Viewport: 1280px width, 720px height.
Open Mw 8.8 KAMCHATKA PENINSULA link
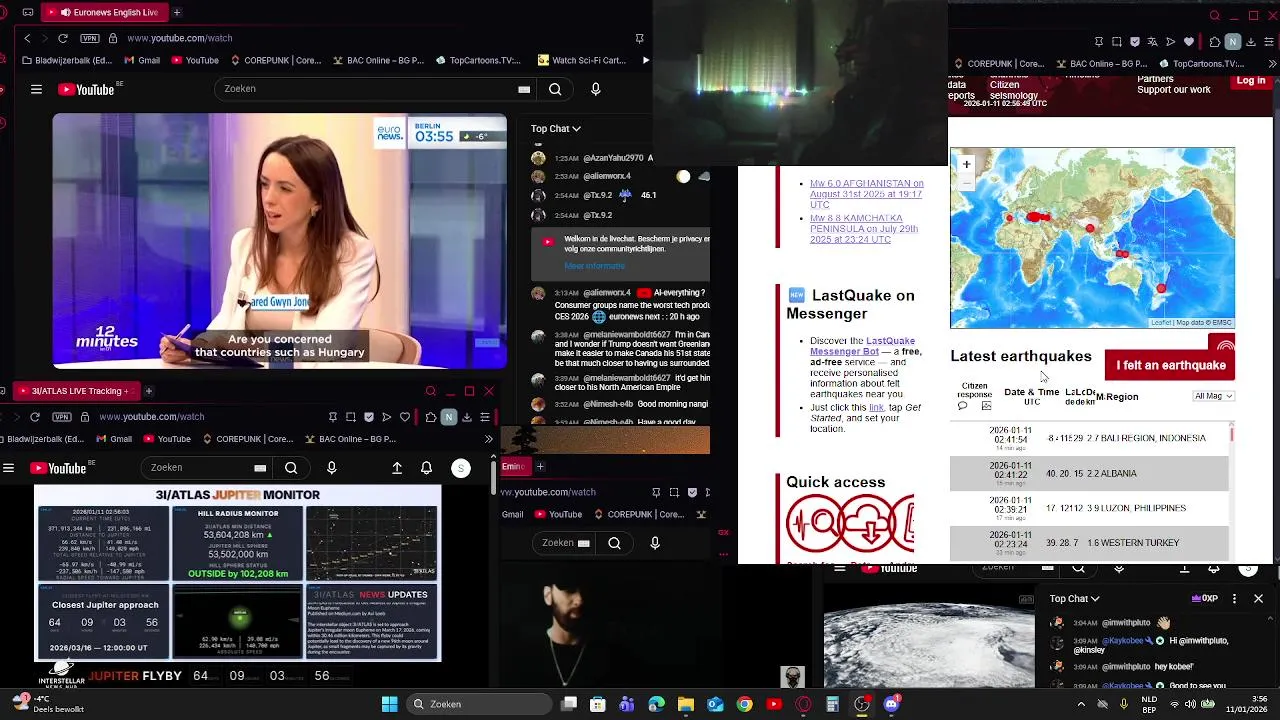tap(864, 229)
